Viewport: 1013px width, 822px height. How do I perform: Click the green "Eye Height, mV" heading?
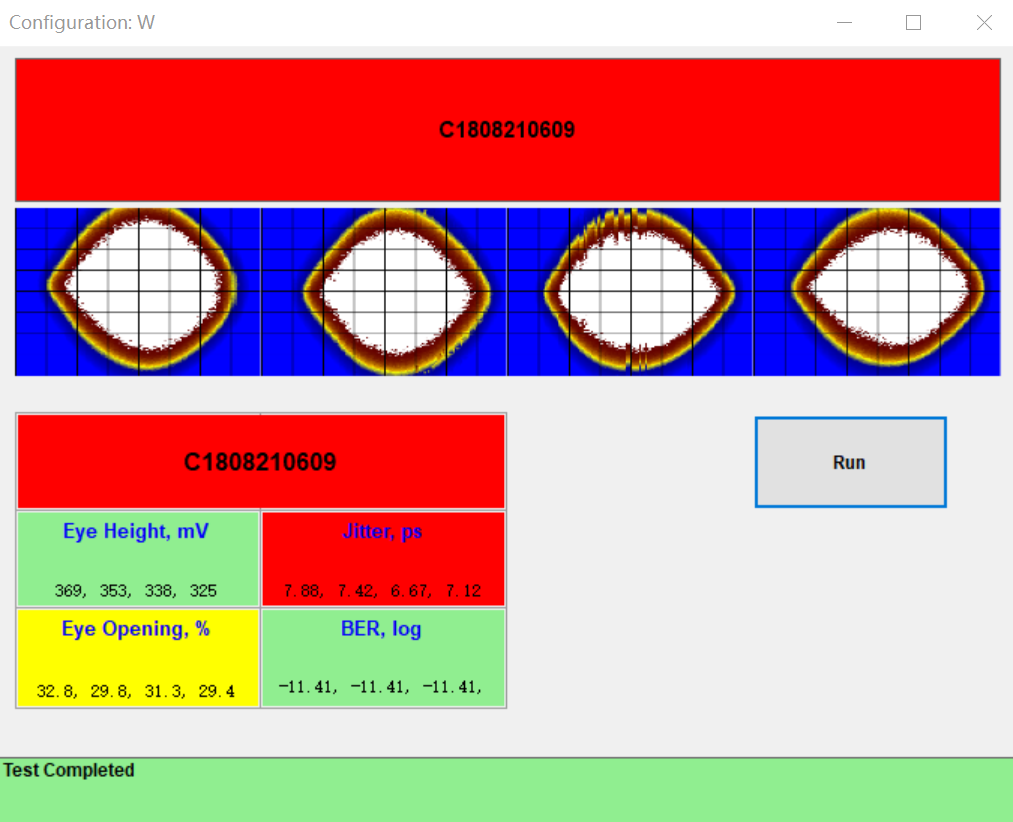(x=136, y=532)
